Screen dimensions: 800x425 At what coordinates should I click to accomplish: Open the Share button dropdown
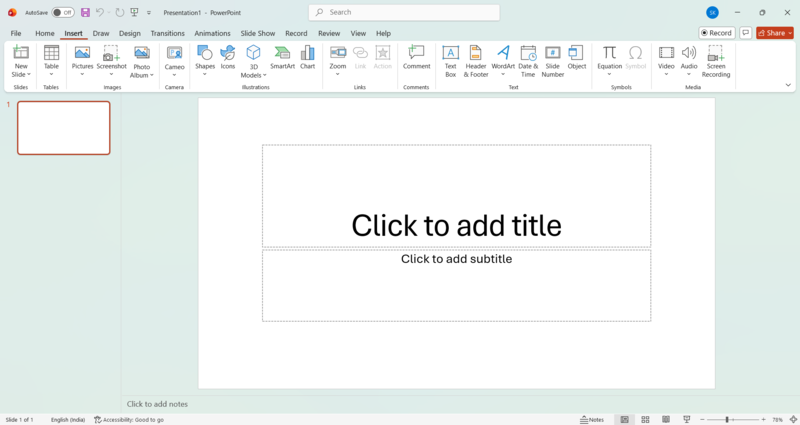coord(790,33)
